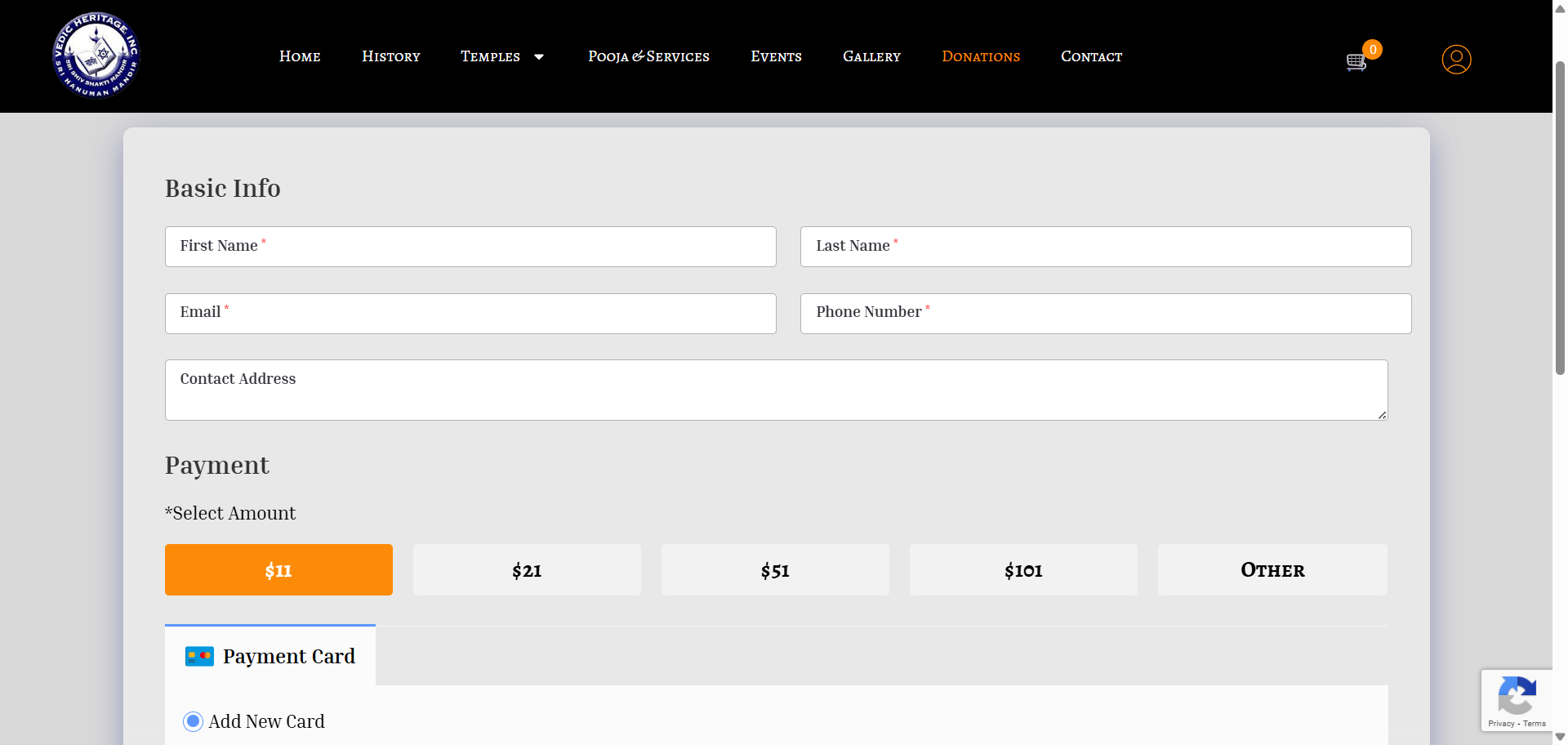Screen dimensions: 1568x745
Task: Click the Vedic Heritage temple logo
Action: (96, 56)
